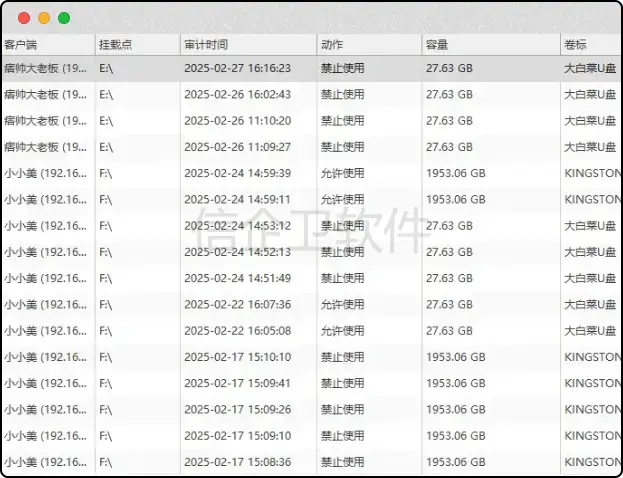Click 禁止使用 in the 14:53:12 row

tap(342, 226)
